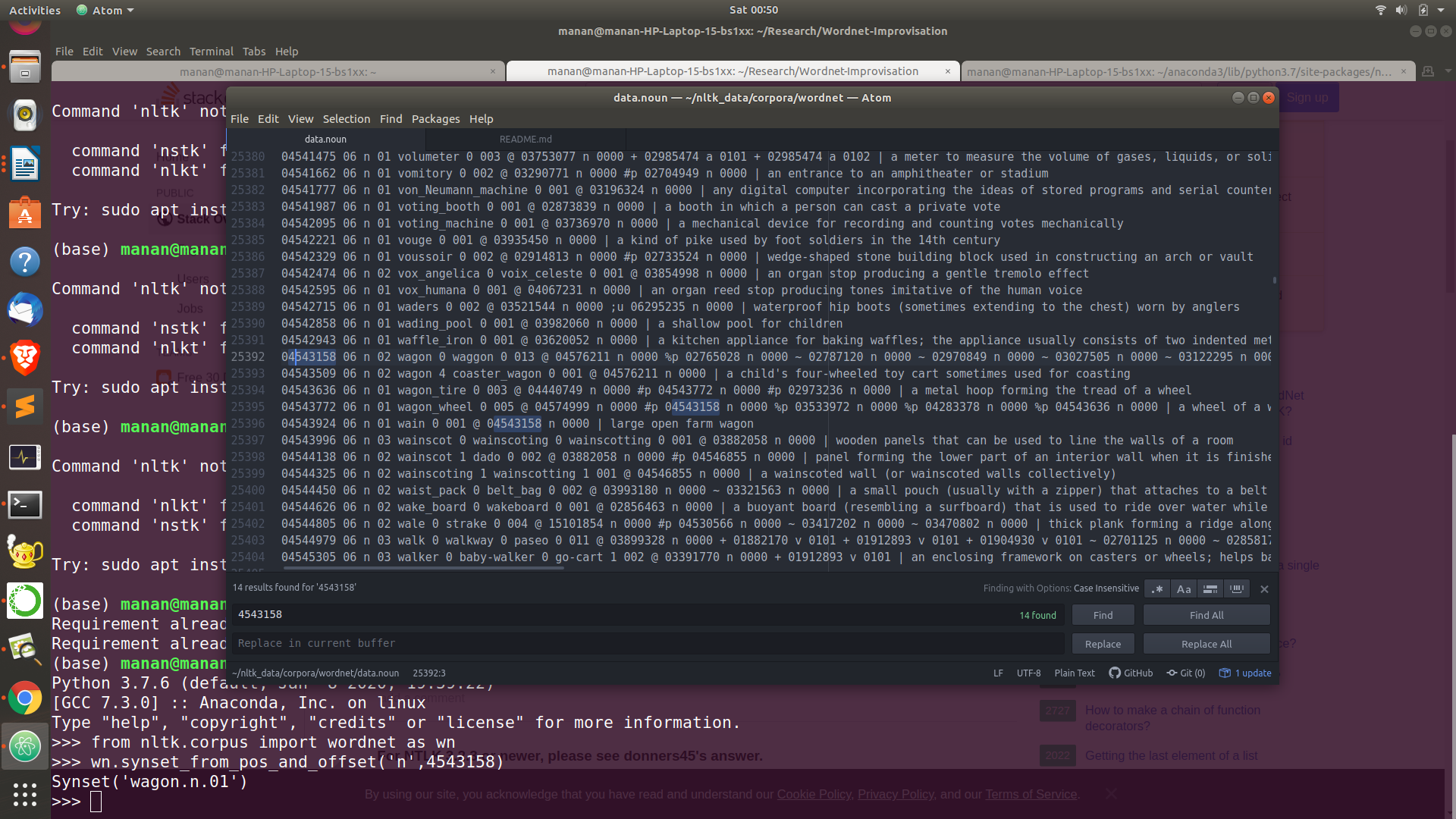1456x819 pixels.
Task: Open GitHub panel from status bar
Action: pos(1131,673)
